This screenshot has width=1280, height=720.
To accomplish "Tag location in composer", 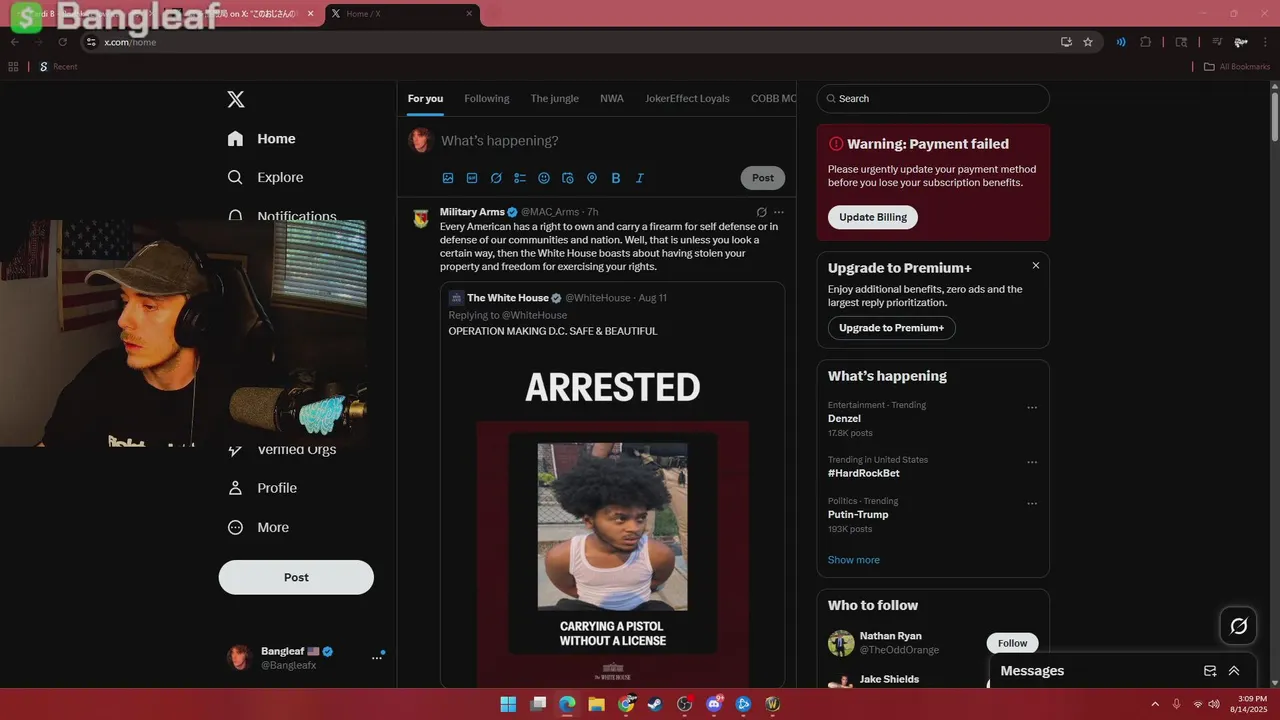I will 592,178.
